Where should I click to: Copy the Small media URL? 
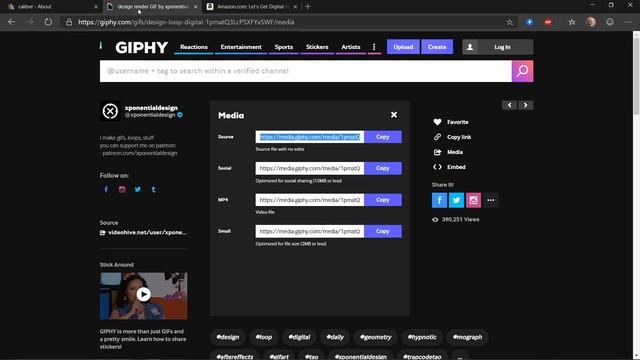click(383, 231)
